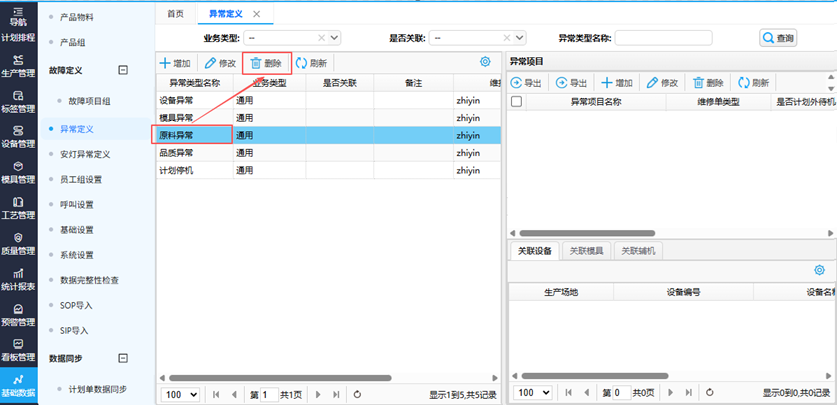
Task: Select the 模具异常 row
Action: (x=328, y=117)
